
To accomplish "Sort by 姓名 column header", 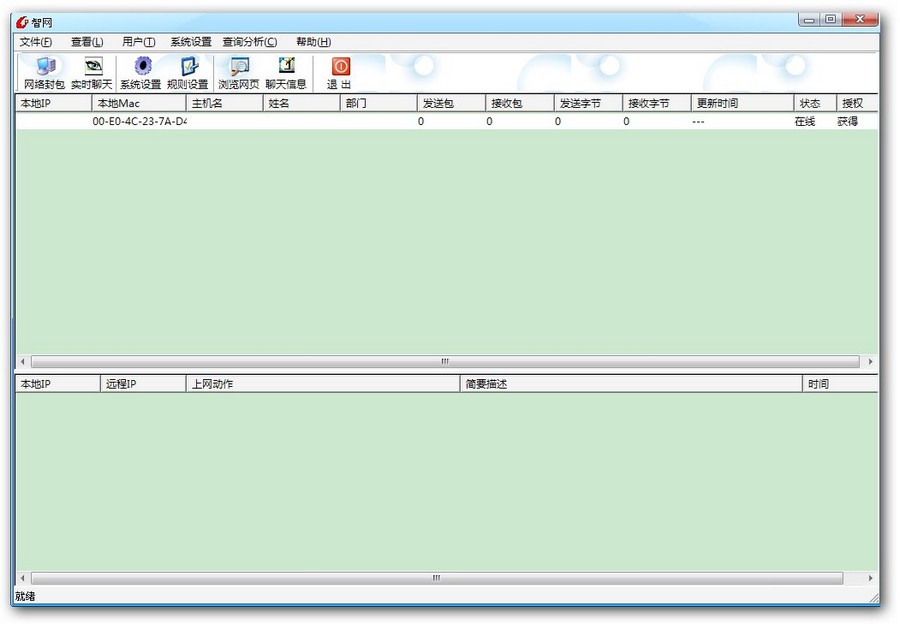I will tap(301, 103).
